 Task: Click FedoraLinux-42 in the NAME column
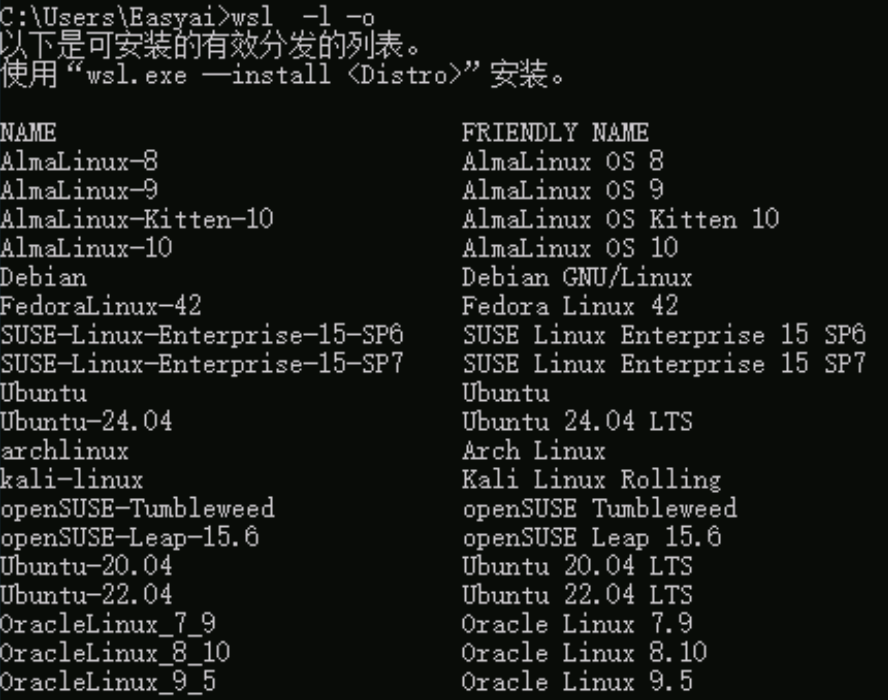point(100,306)
